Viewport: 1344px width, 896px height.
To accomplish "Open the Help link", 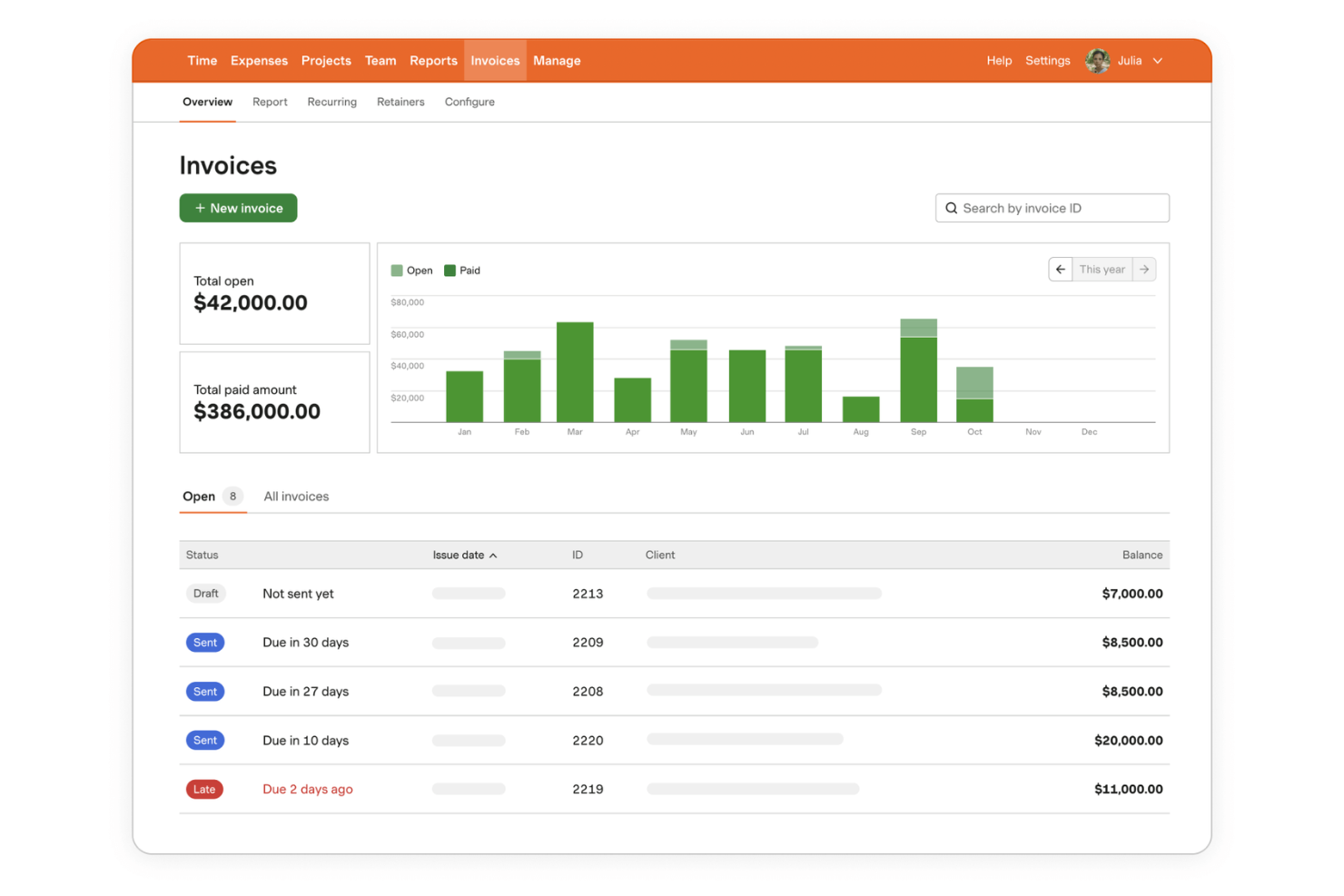I will [999, 60].
